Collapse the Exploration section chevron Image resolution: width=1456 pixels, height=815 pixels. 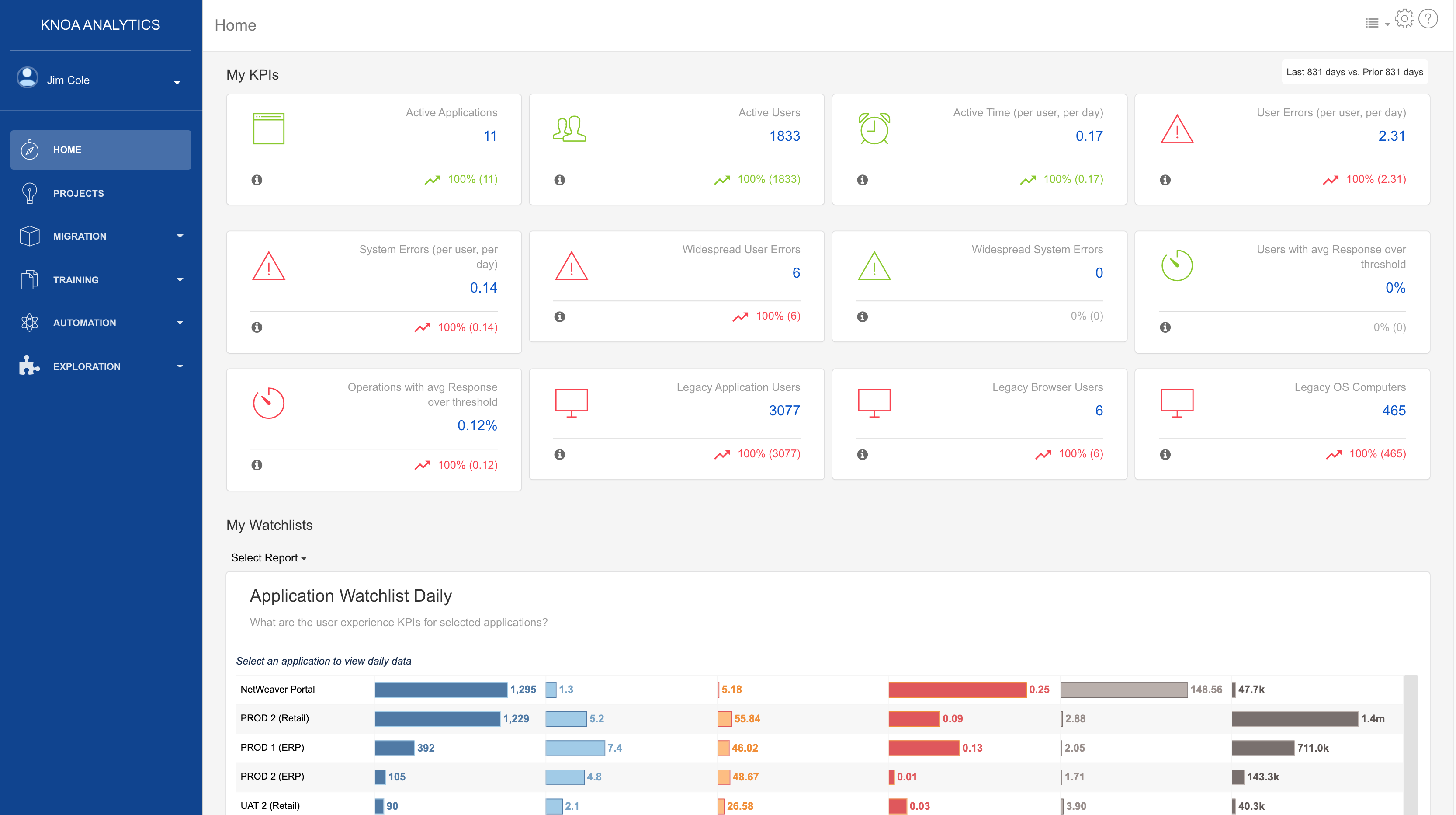(x=180, y=366)
